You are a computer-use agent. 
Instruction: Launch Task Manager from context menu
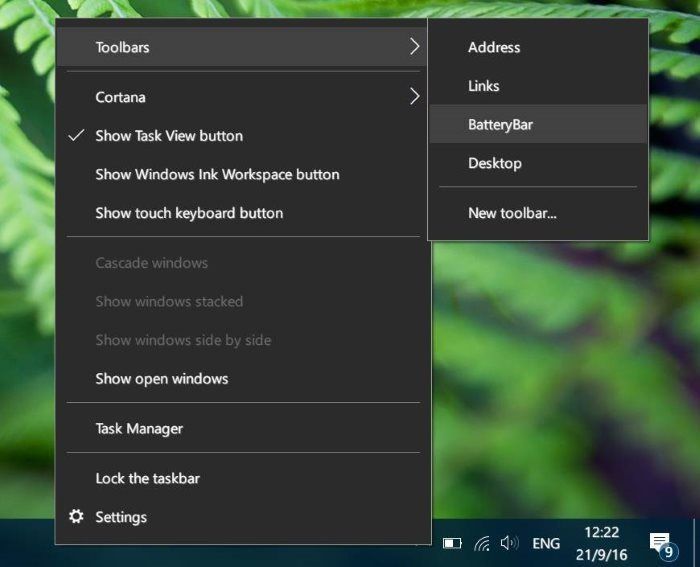coord(242,429)
